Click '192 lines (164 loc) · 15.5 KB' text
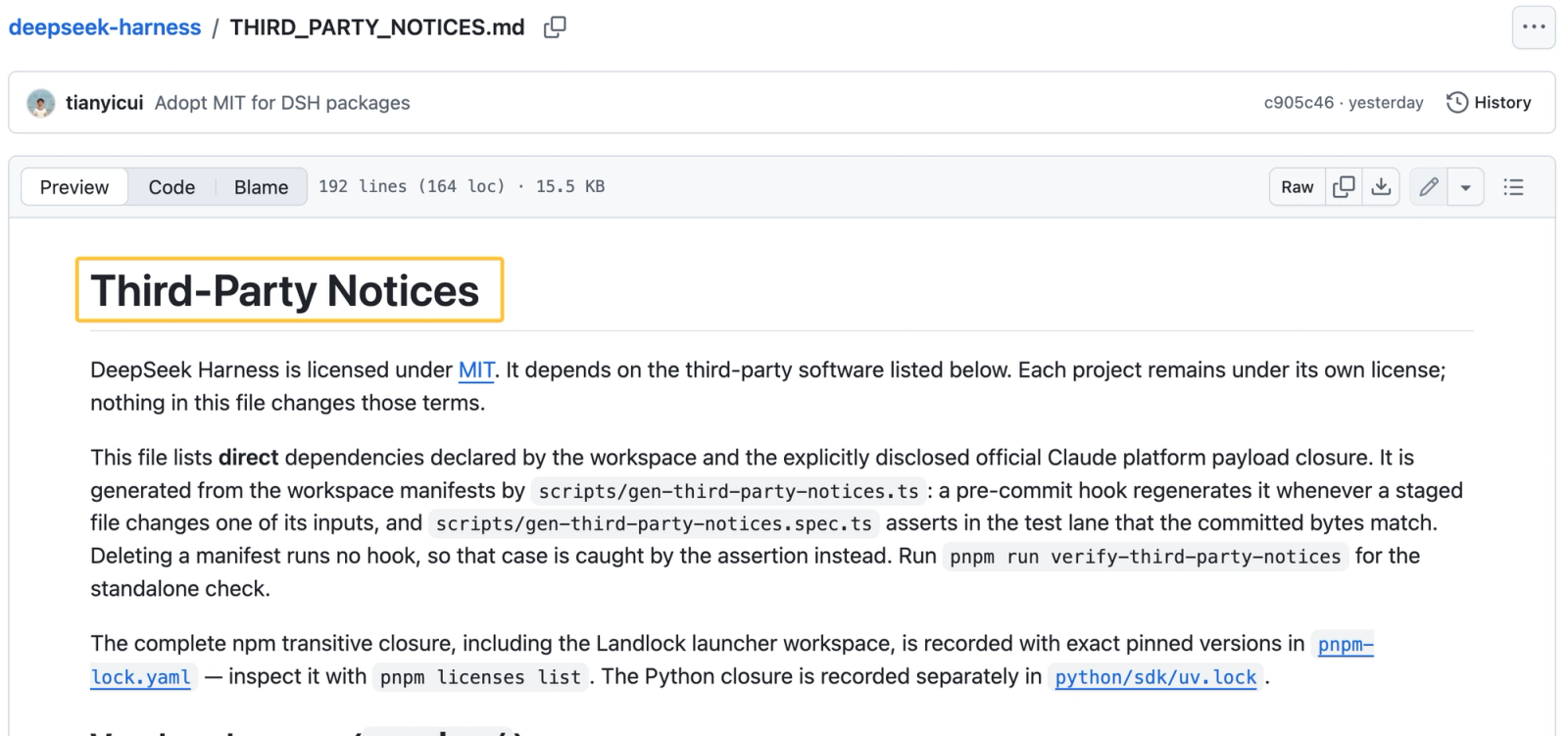 pos(462,186)
